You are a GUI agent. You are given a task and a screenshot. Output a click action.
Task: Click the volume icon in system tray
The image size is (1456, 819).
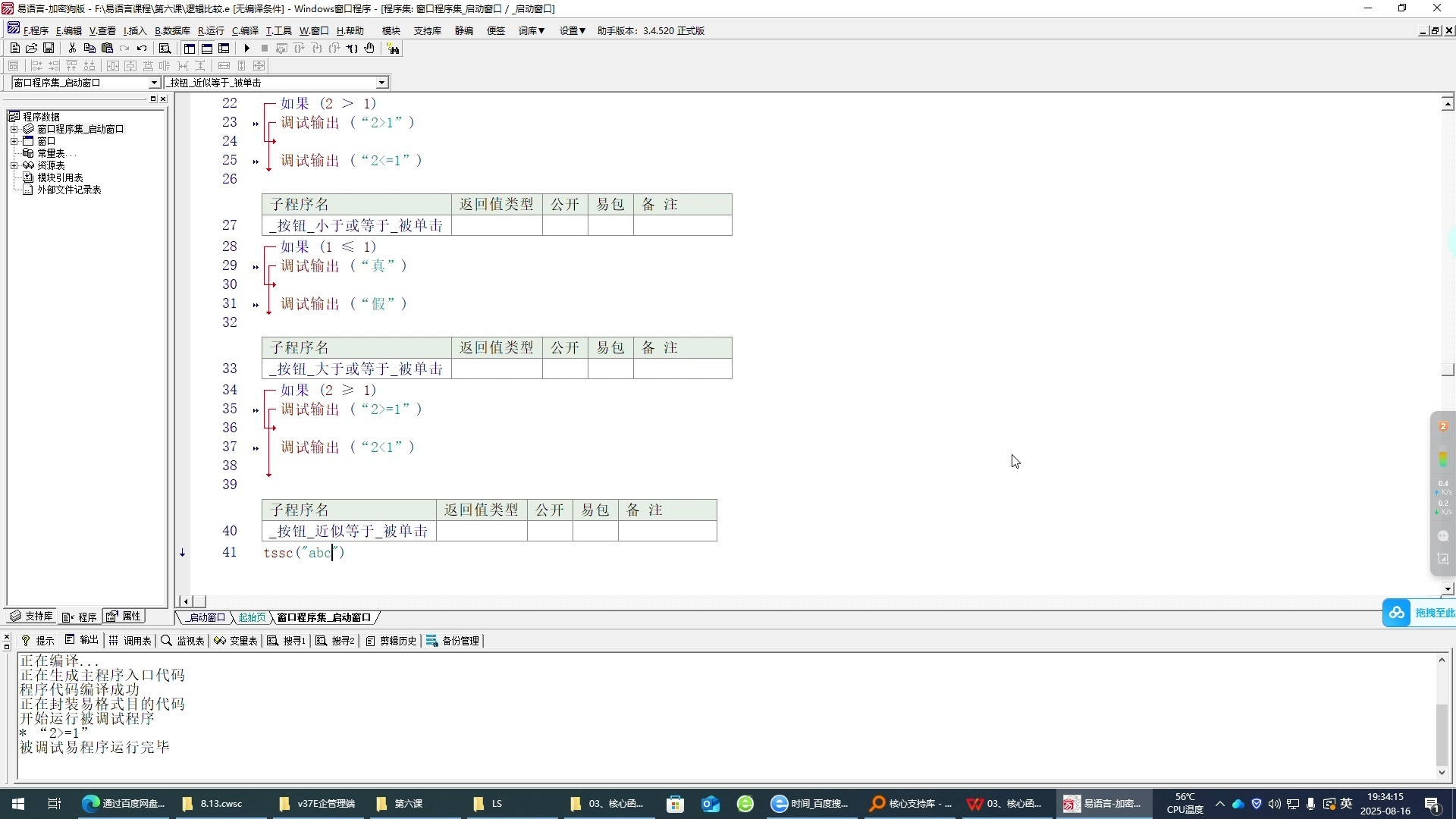(1274, 804)
